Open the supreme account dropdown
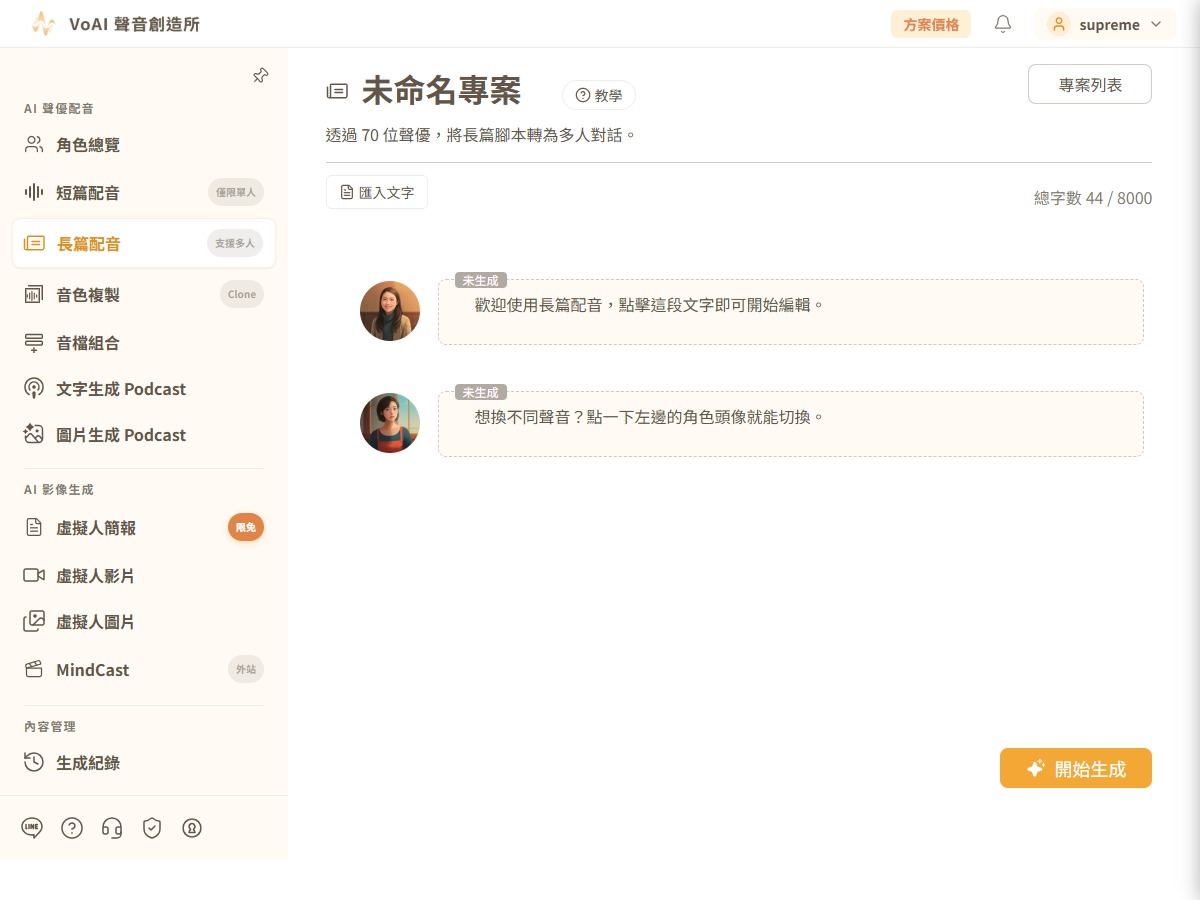 click(1105, 24)
